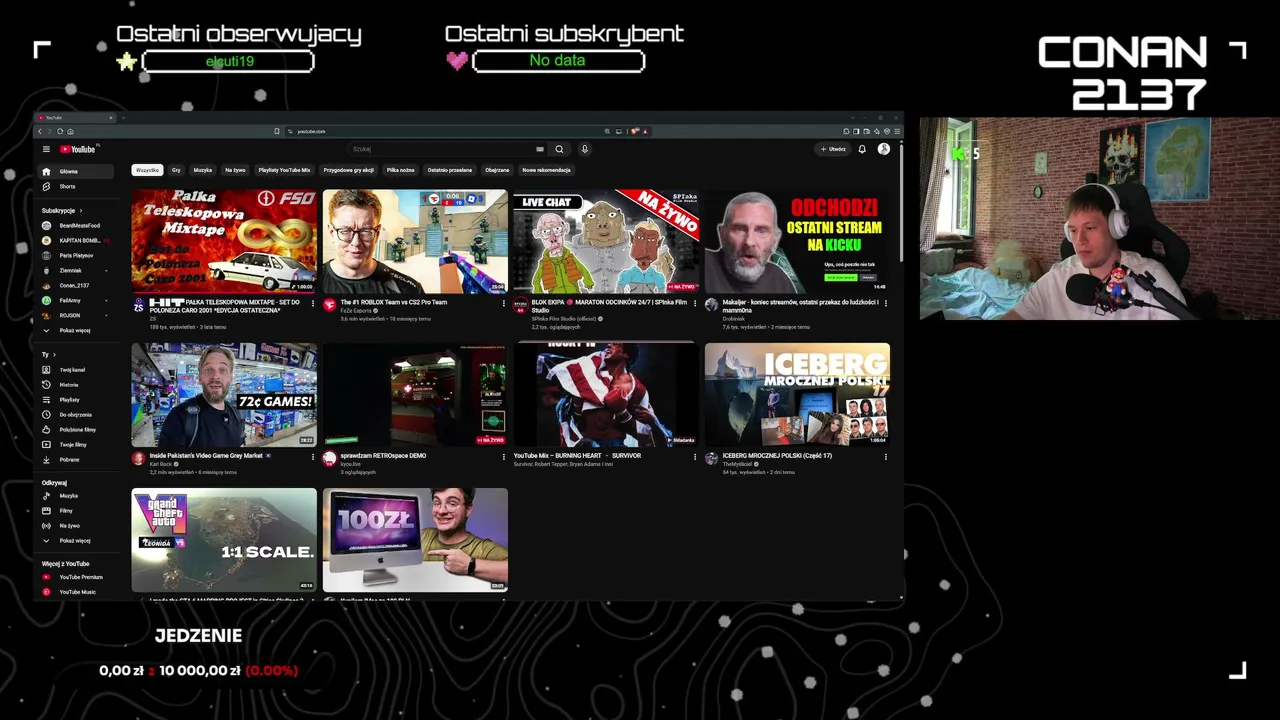
Task: Open Polubione filmy liked videos
Action: [x=77, y=430]
